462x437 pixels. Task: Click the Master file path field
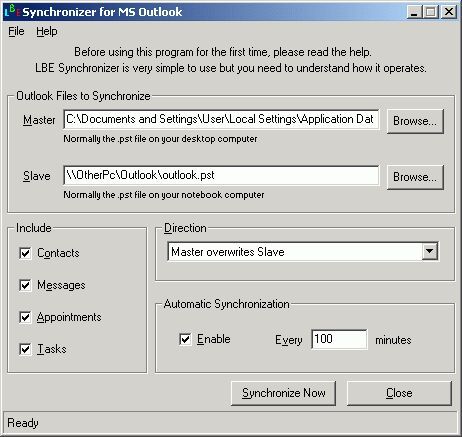[x=221, y=119]
